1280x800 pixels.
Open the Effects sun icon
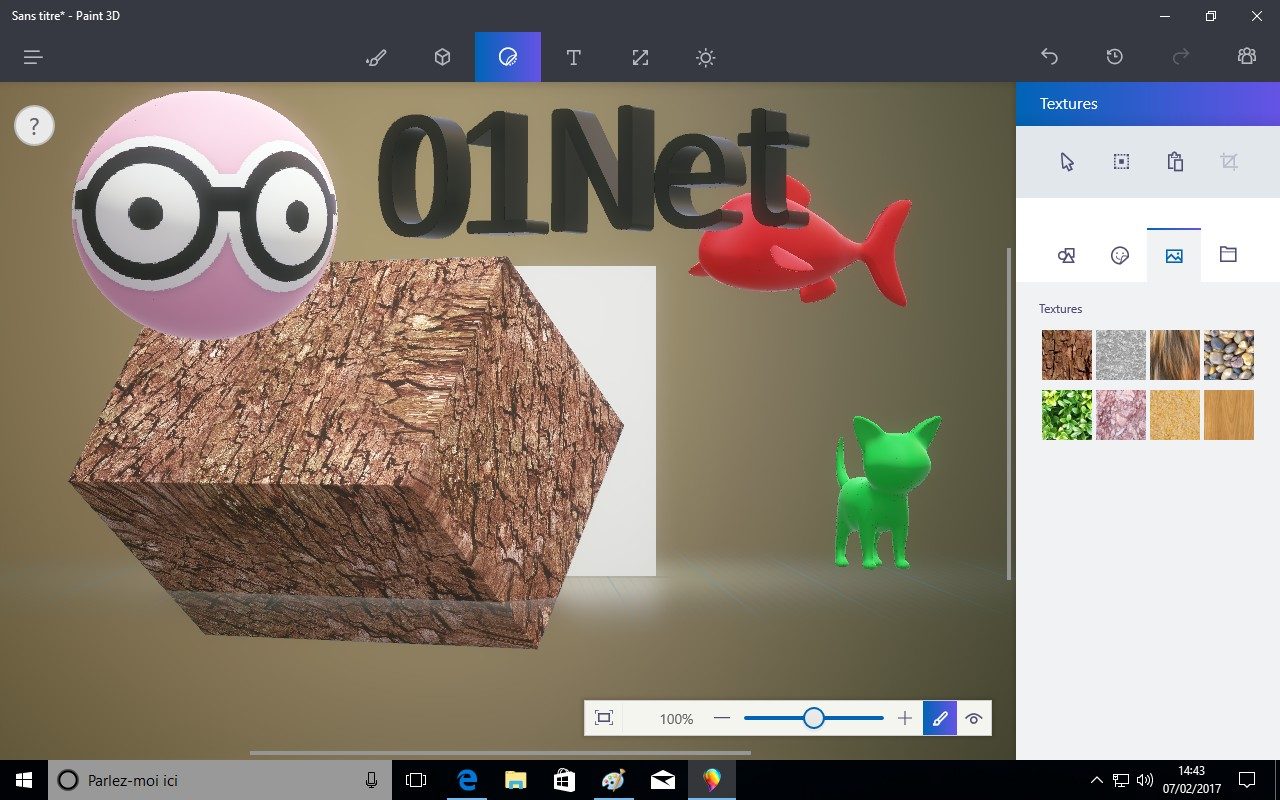pyautogui.click(x=706, y=58)
